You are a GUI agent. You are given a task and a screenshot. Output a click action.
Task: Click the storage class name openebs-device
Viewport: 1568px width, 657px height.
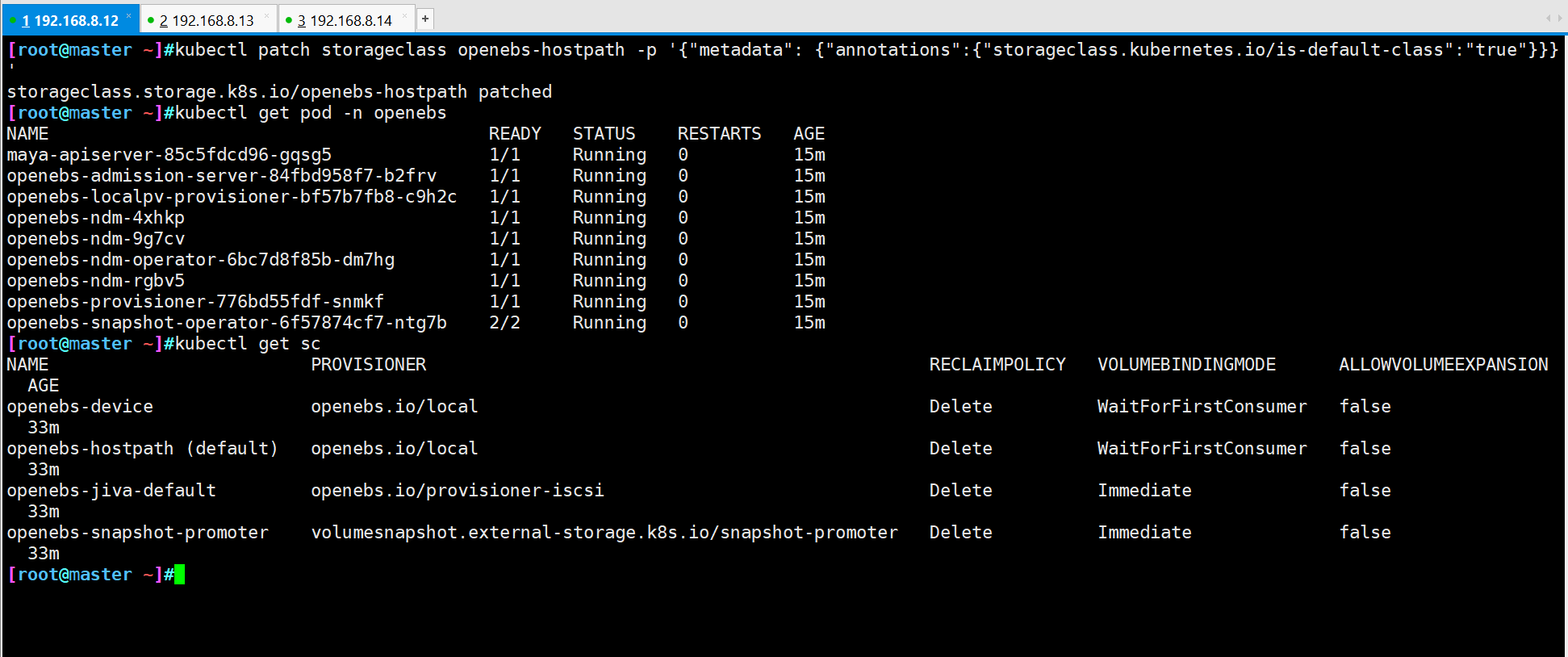(80, 407)
